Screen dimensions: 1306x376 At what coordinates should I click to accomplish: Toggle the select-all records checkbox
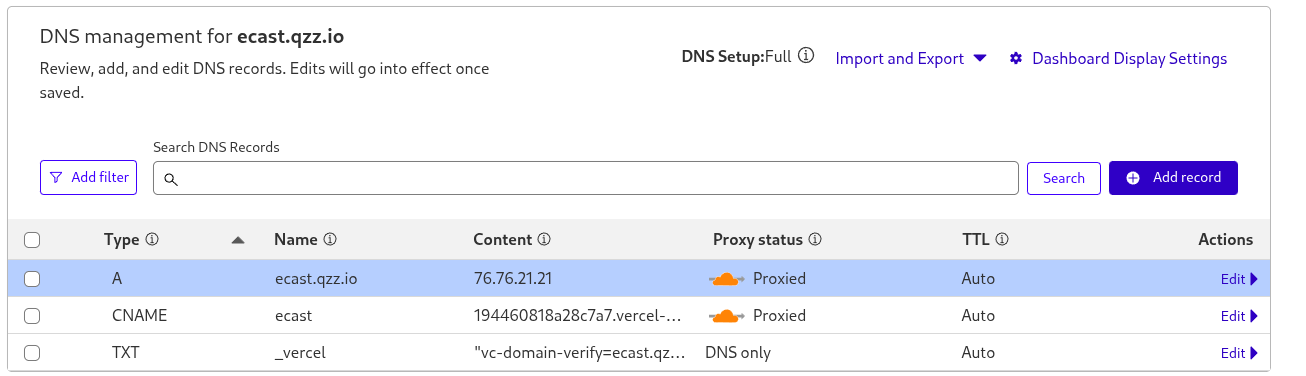(32, 240)
